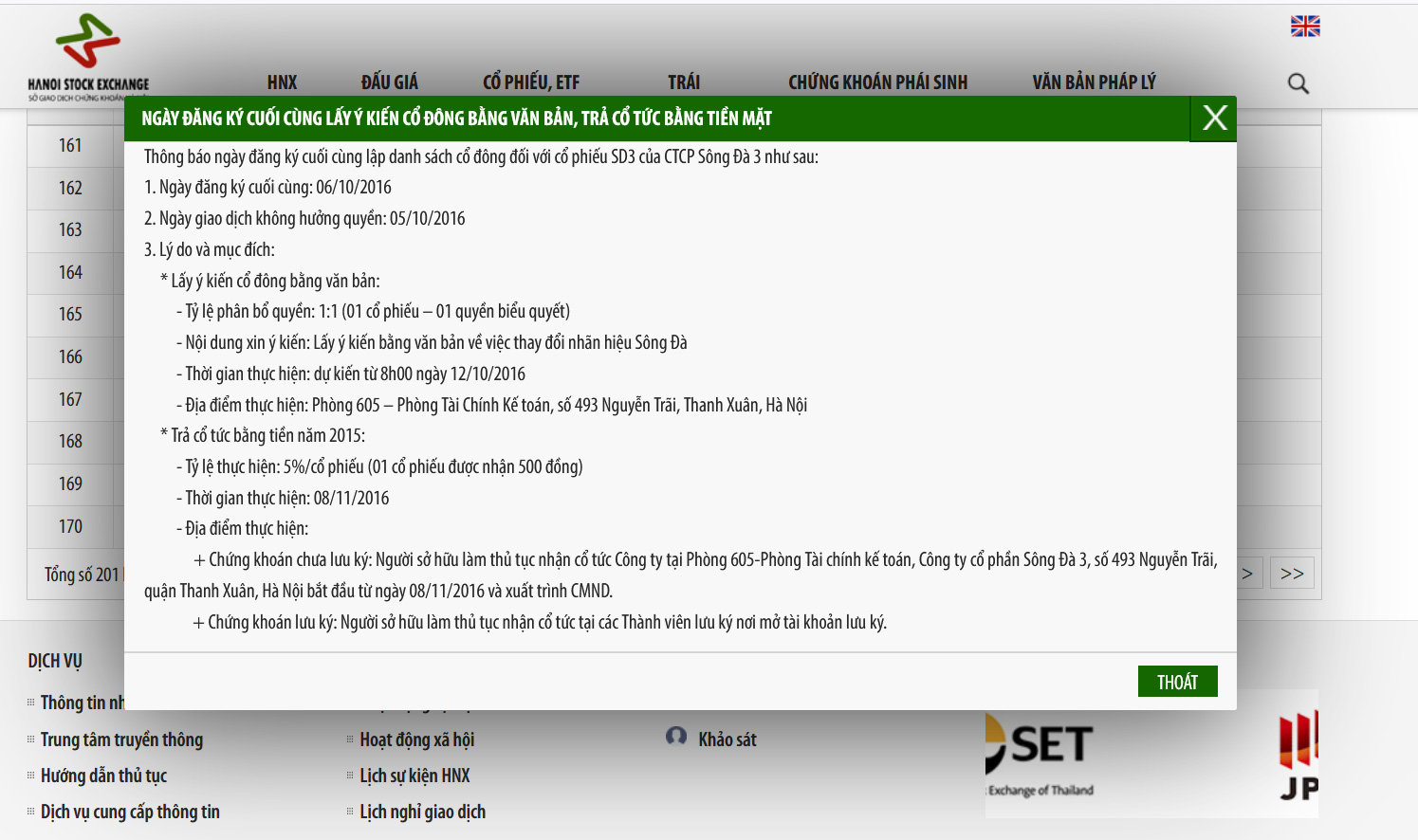This screenshot has height=840, width=1418.
Task: Open Hoạt động xã hội link
Action: click(416, 740)
